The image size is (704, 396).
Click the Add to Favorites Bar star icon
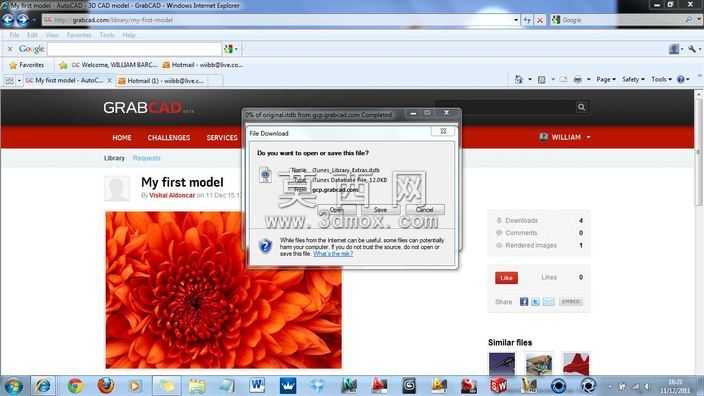click(x=63, y=65)
